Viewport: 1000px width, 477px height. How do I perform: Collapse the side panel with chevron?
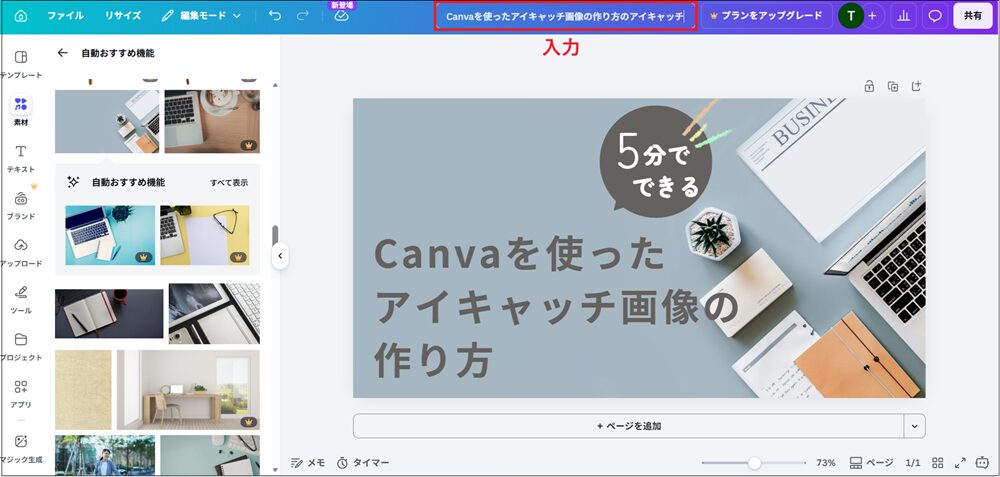click(279, 256)
